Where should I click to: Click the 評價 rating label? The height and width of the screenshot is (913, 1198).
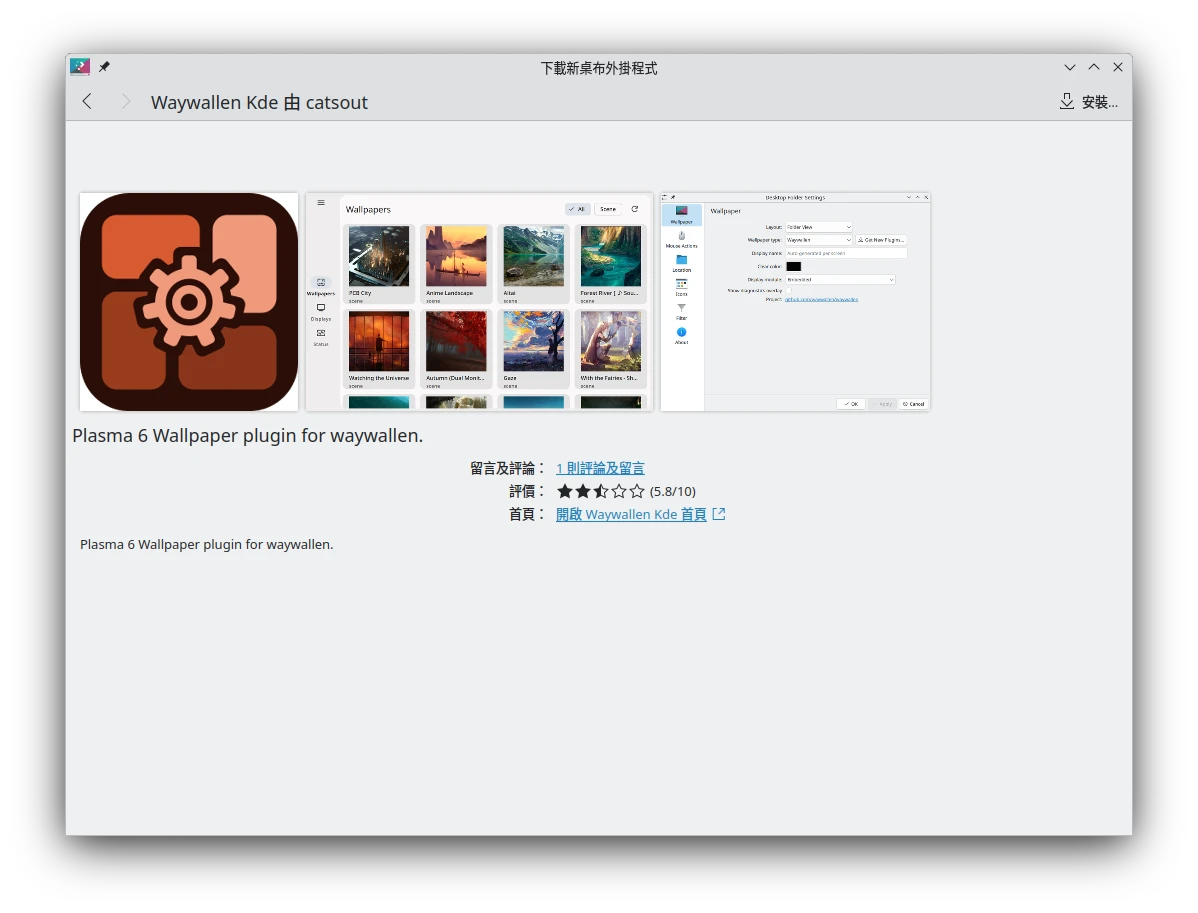coord(528,491)
